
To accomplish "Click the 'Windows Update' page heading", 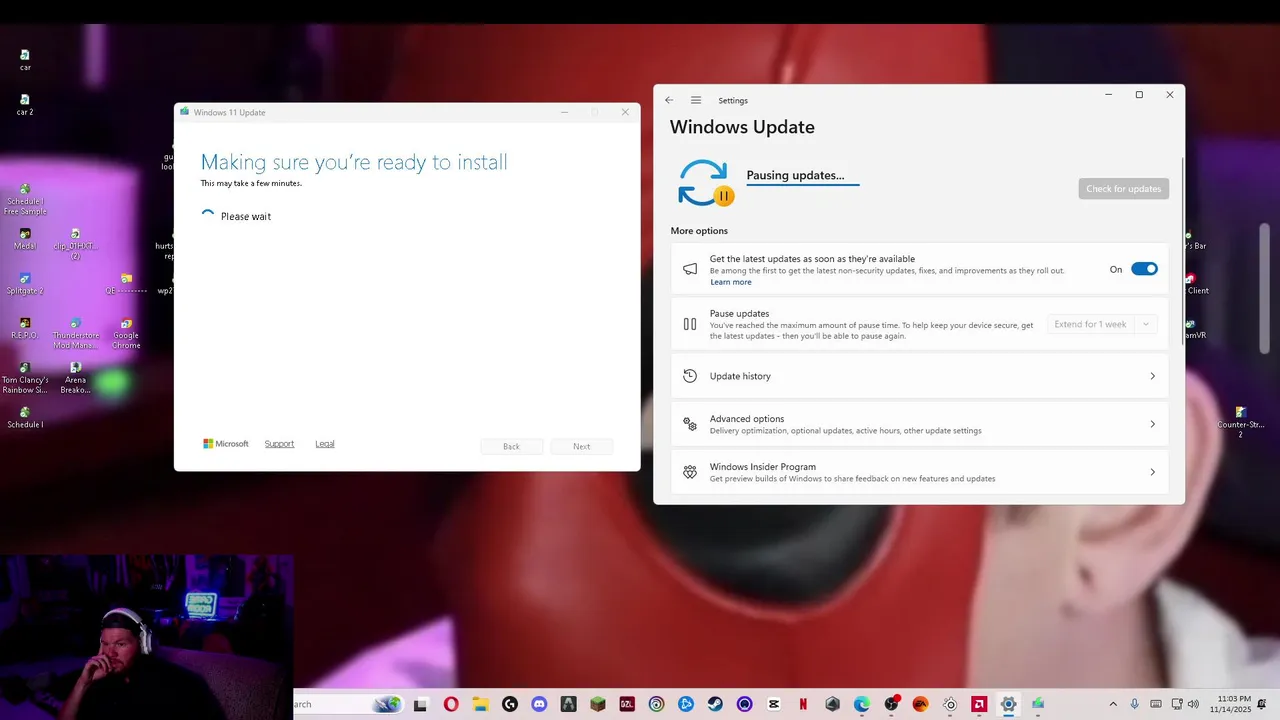I will pyautogui.click(x=742, y=127).
